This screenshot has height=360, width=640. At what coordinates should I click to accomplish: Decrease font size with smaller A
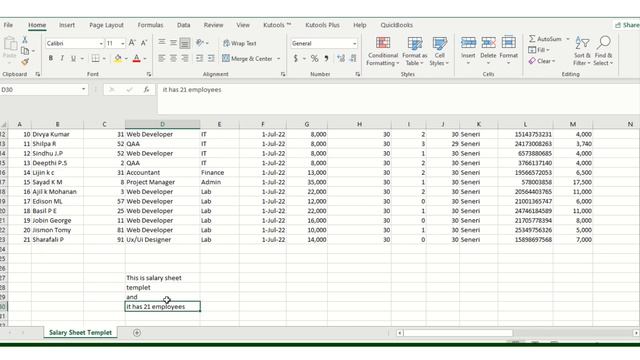(x=144, y=43)
